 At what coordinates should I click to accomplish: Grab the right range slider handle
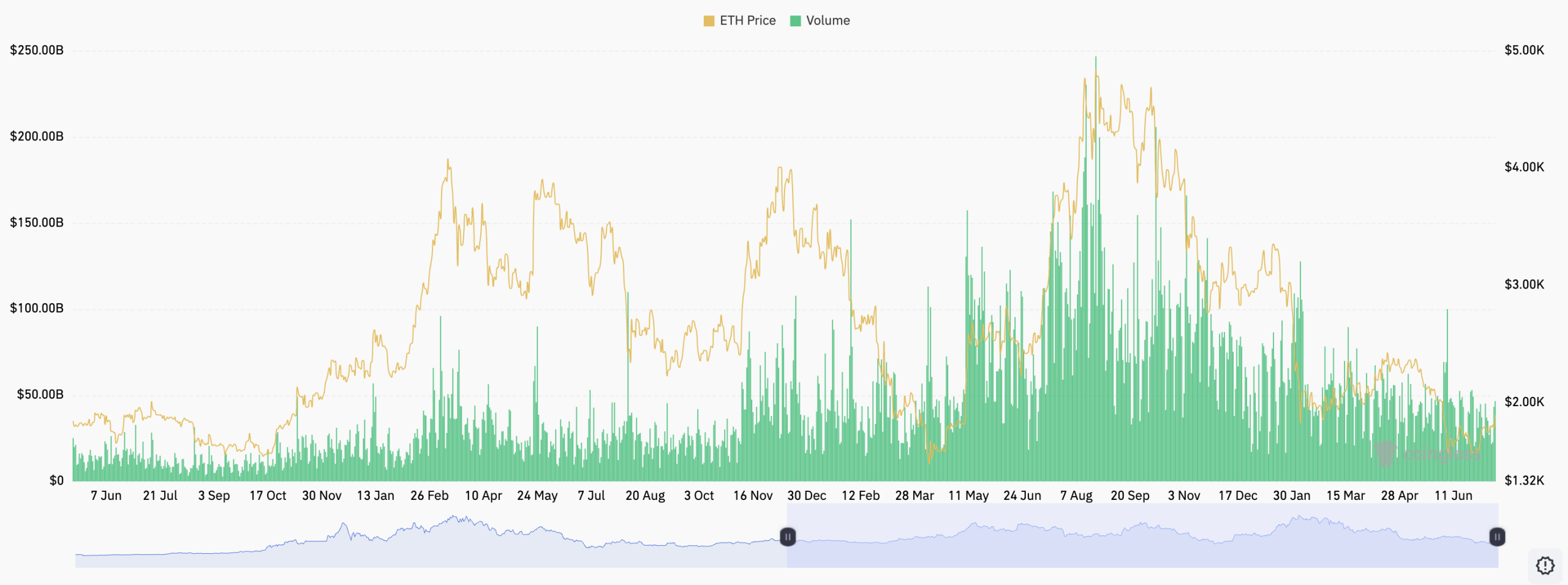pos(1497,537)
